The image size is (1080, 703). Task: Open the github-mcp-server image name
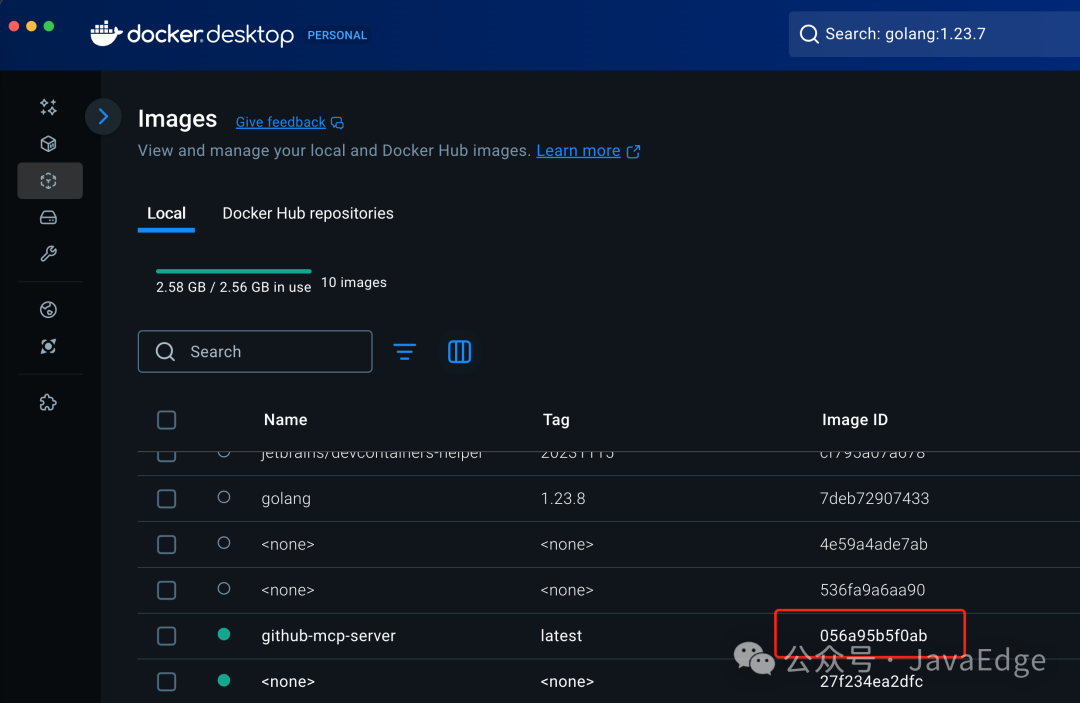coord(329,636)
